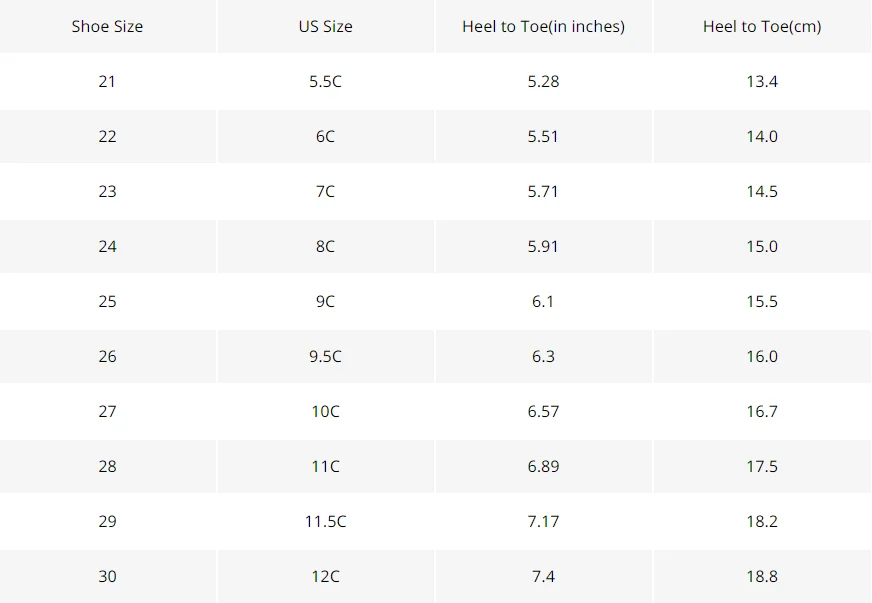Select the 11.5C US size cell

tap(325, 521)
